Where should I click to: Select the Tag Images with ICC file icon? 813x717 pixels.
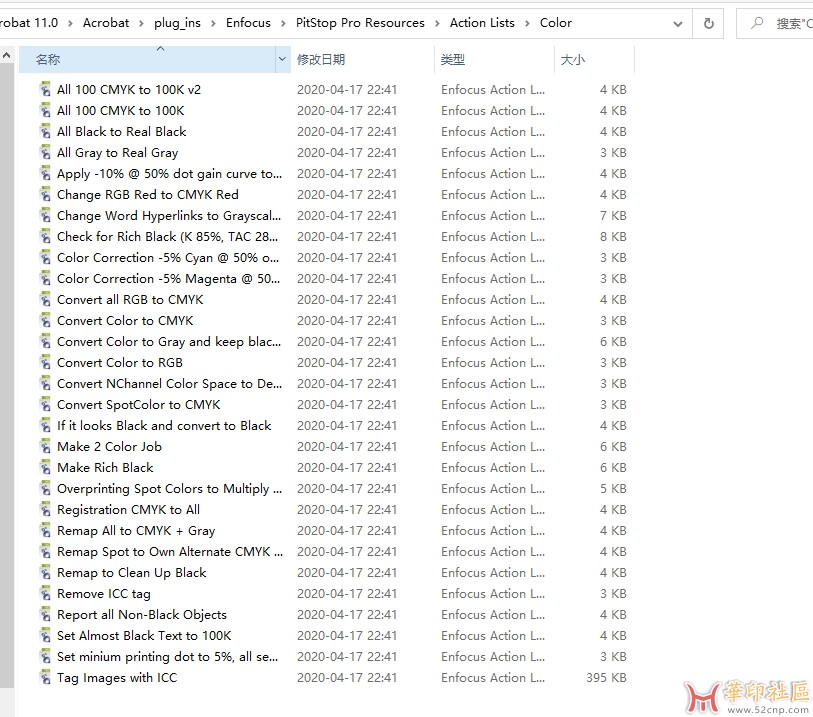pyautogui.click(x=46, y=677)
